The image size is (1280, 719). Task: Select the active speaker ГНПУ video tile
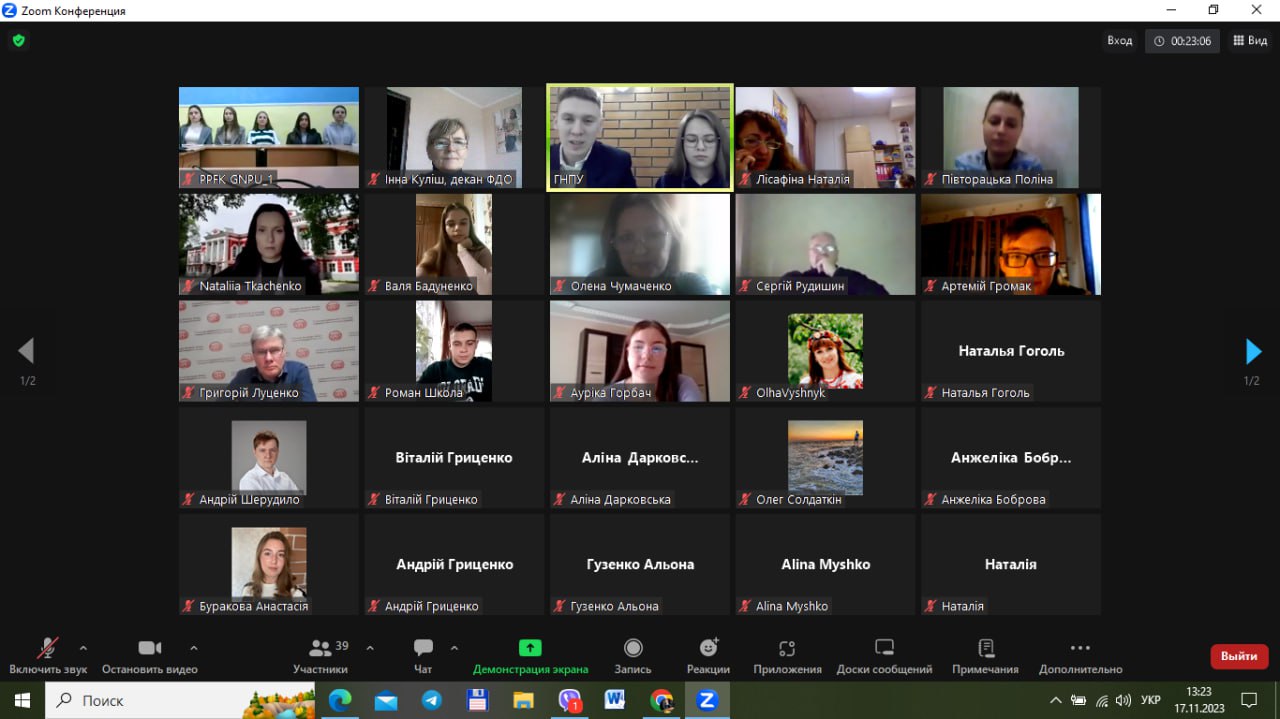pos(639,137)
